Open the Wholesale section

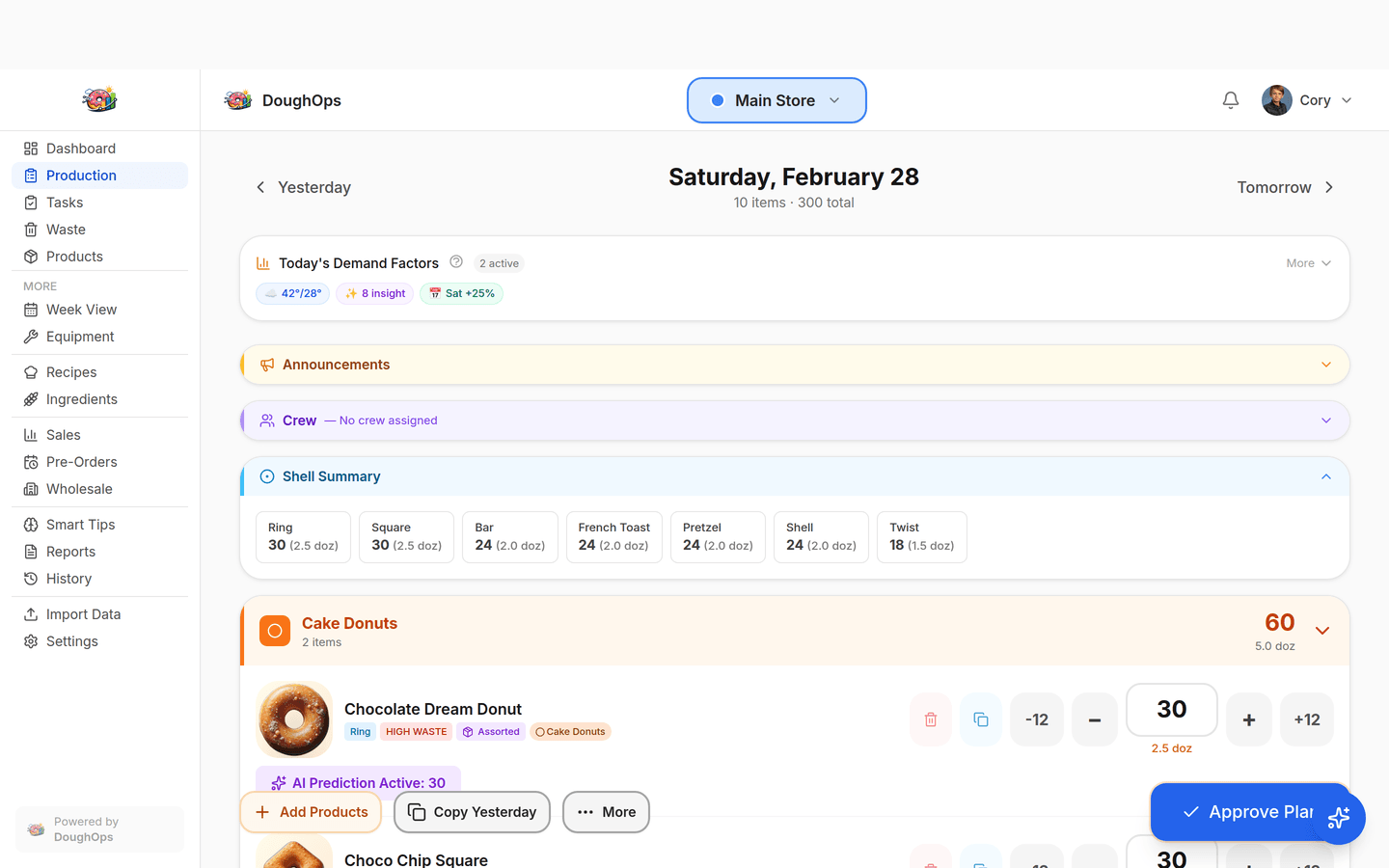click(x=79, y=488)
